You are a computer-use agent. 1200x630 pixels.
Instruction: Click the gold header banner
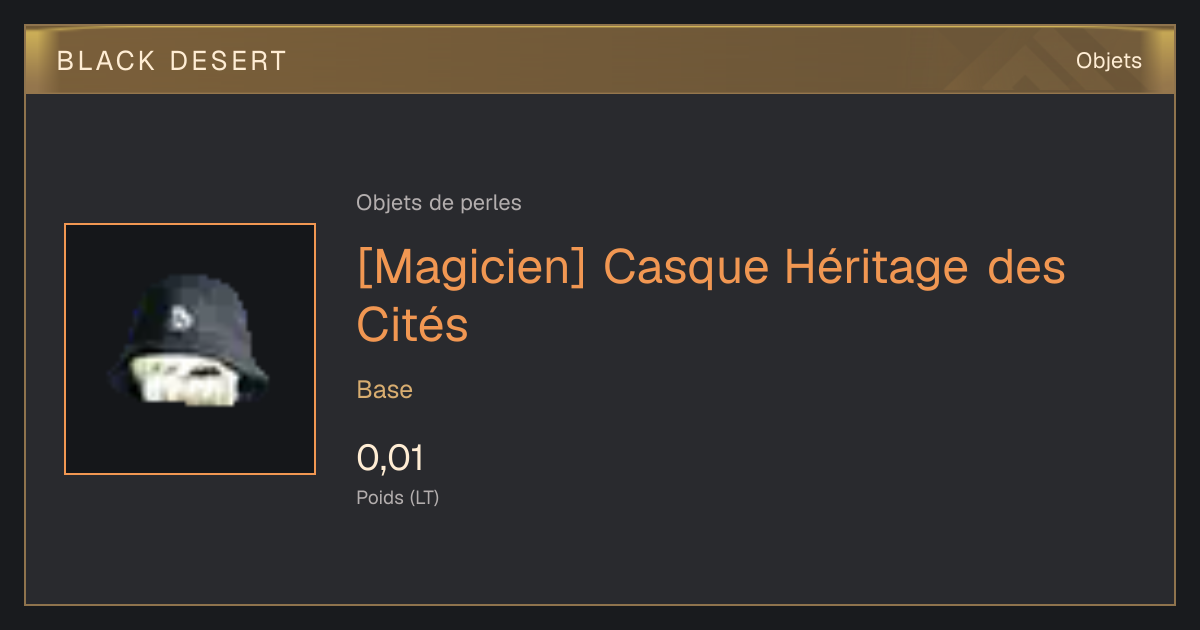[x=600, y=60]
